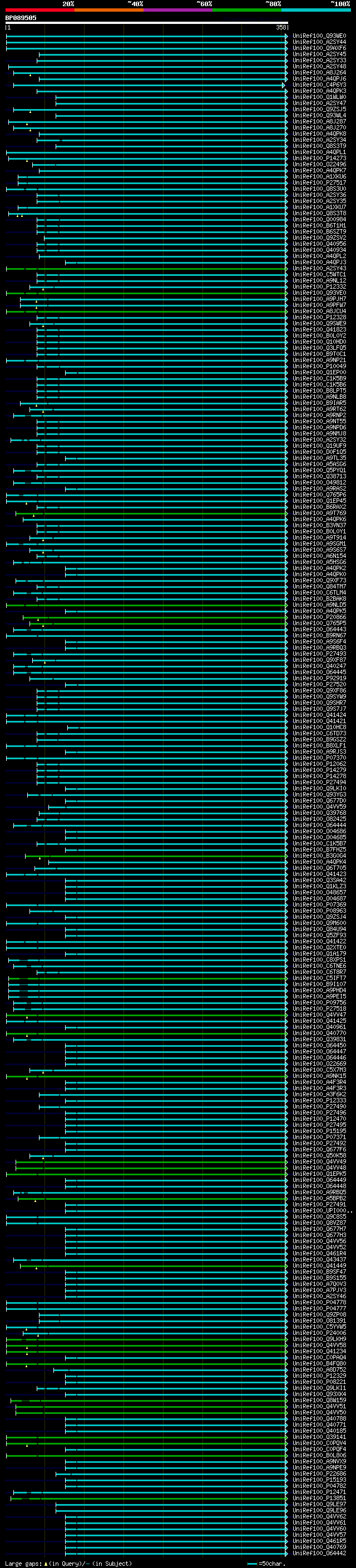356x1568 pixels.
Task: Click the purple ~60% legend segment
Action: pyautogui.click(x=177, y=10)
